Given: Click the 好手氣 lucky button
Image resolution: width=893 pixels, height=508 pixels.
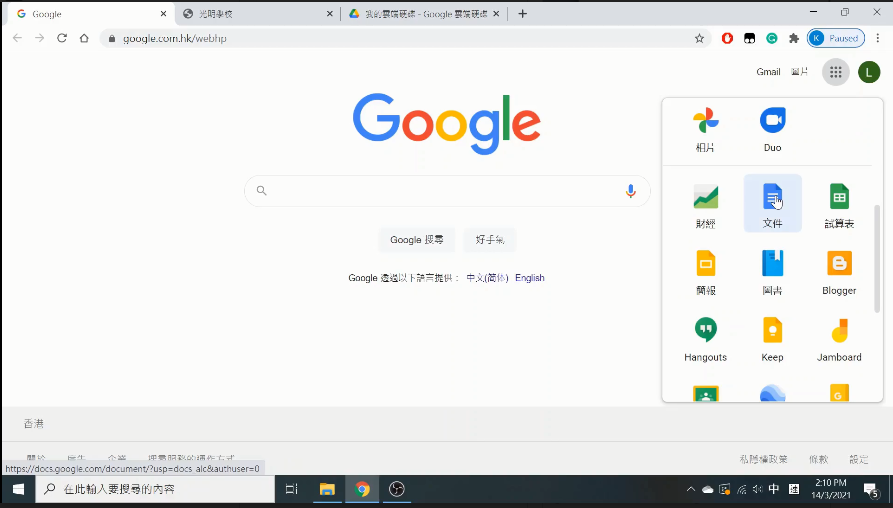Looking at the screenshot, I should tap(490, 240).
